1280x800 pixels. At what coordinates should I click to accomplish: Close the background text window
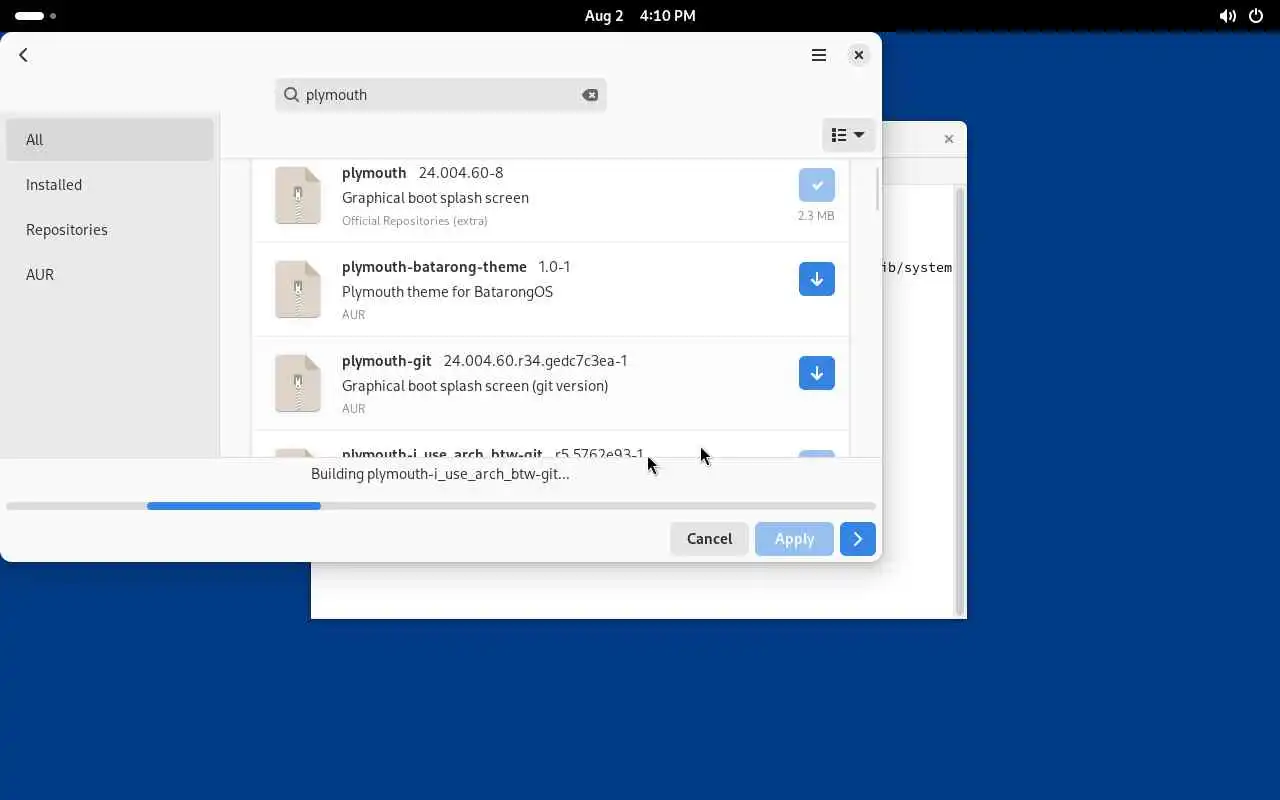coord(949,138)
